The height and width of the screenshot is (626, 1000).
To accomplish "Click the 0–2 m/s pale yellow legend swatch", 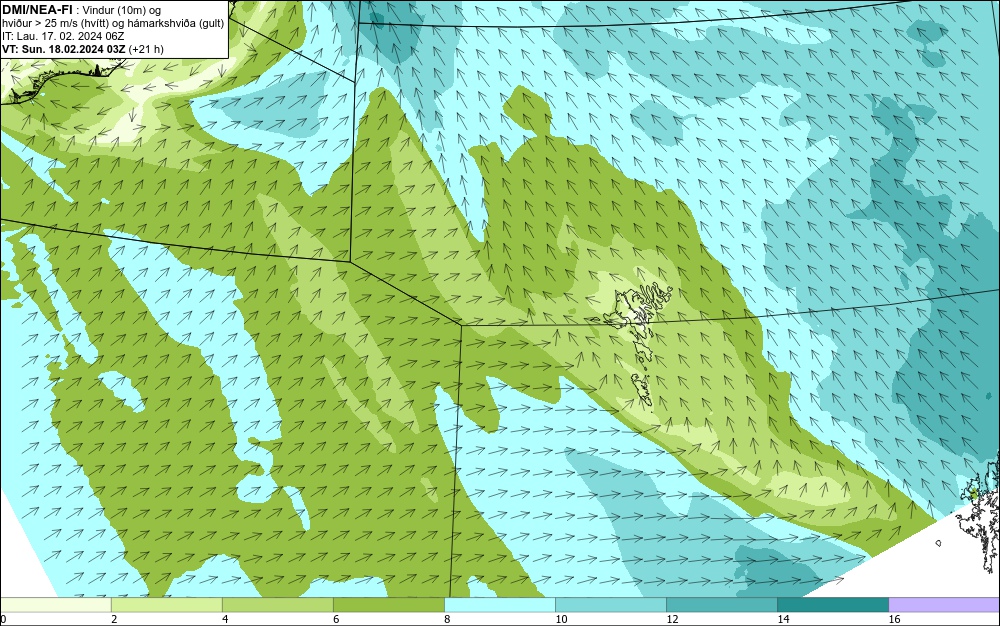I will tap(55, 604).
